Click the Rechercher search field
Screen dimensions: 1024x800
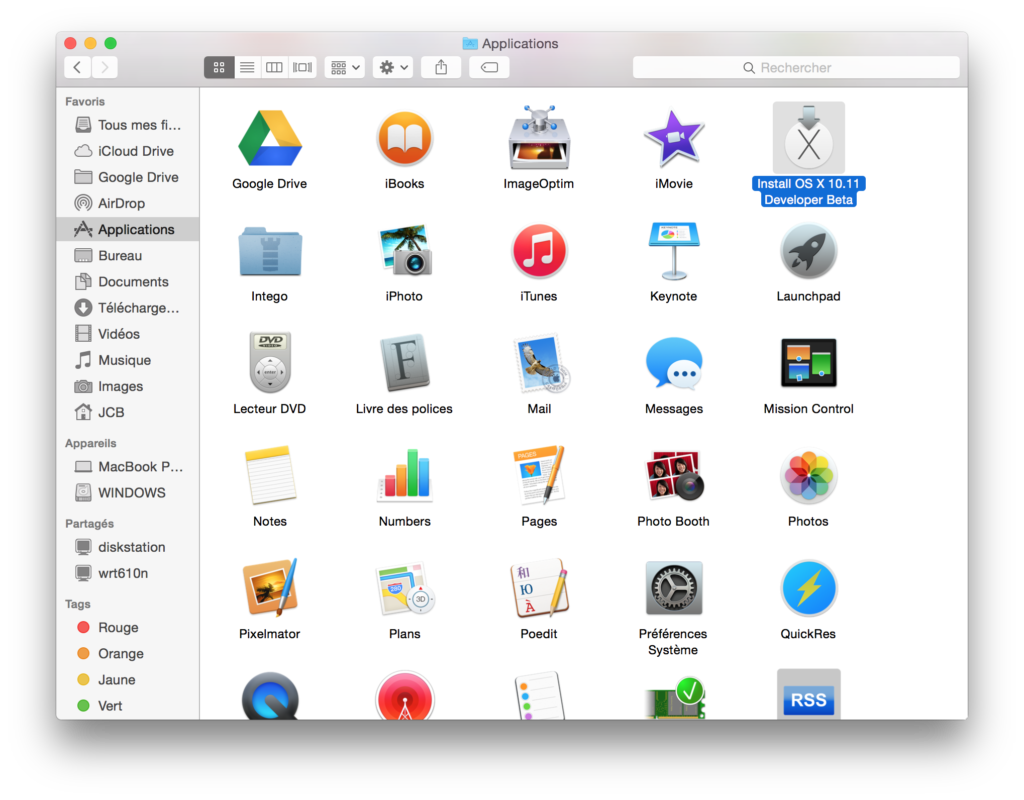click(796, 67)
